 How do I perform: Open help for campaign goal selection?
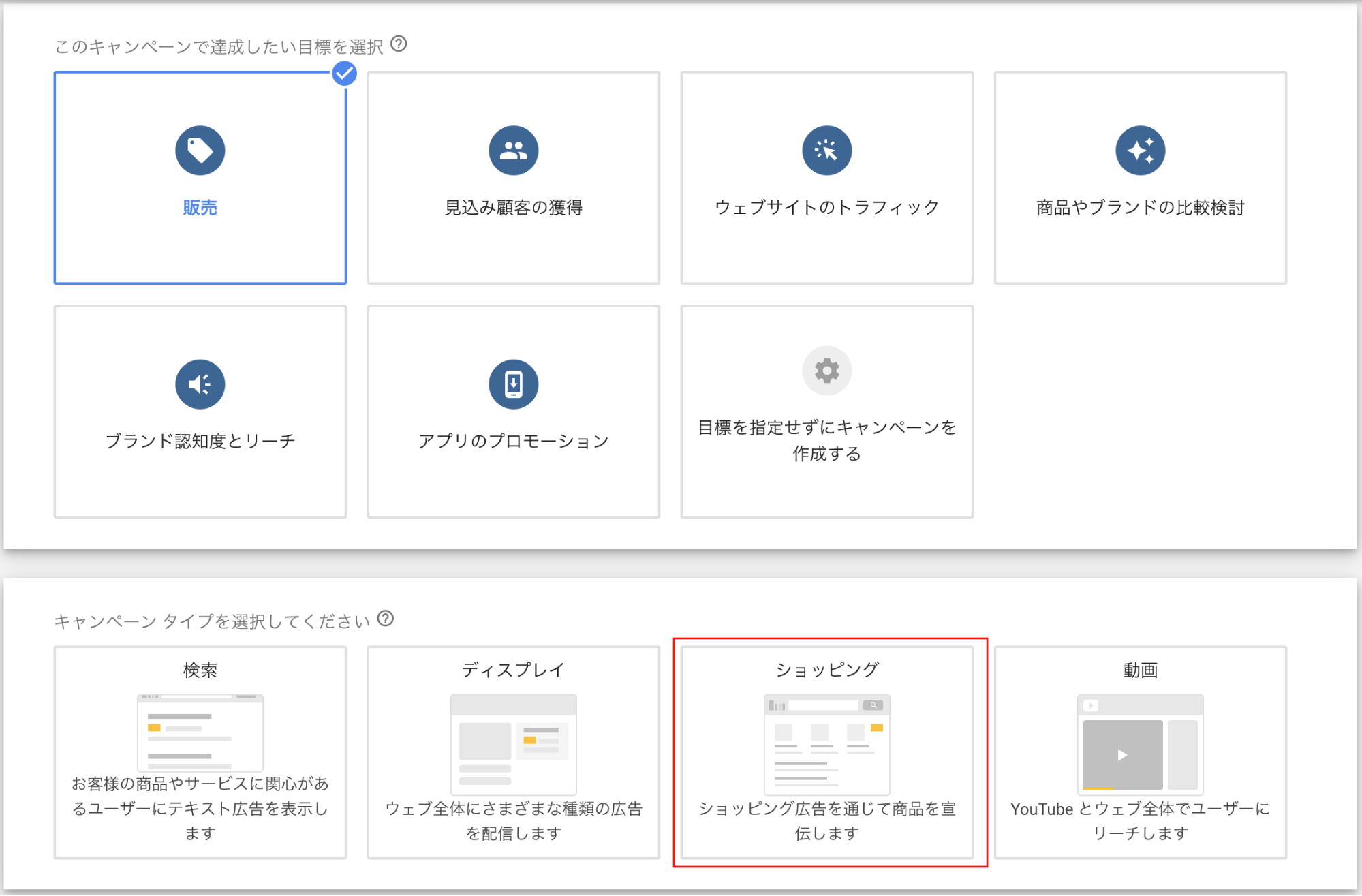(x=399, y=46)
